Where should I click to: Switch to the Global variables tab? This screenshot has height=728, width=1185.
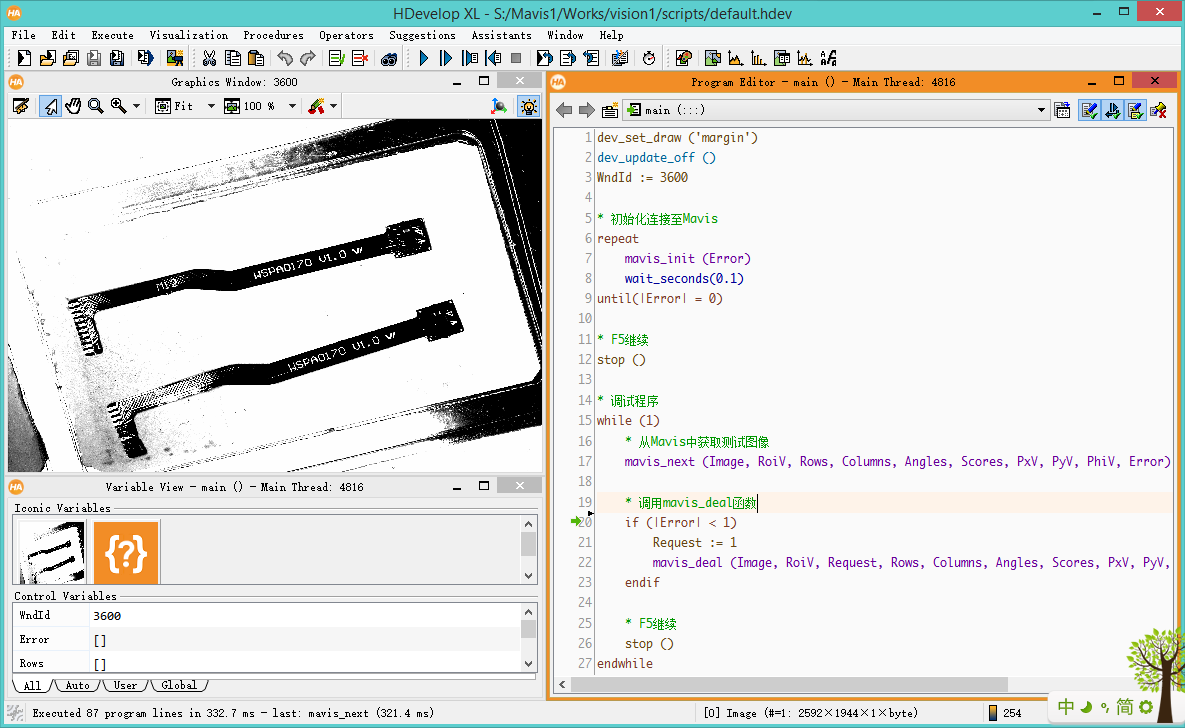click(x=179, y=686)
